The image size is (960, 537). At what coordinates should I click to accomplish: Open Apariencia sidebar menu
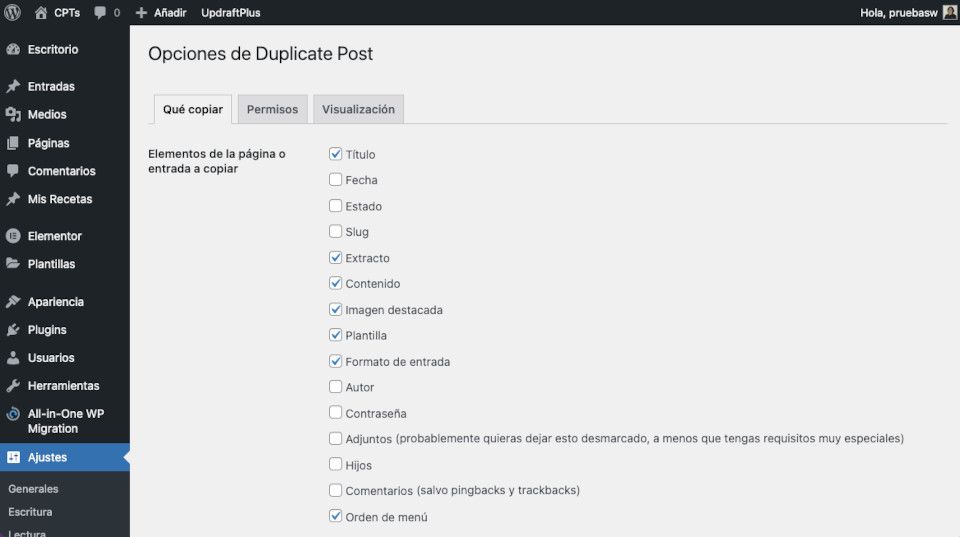pos(56,302)
